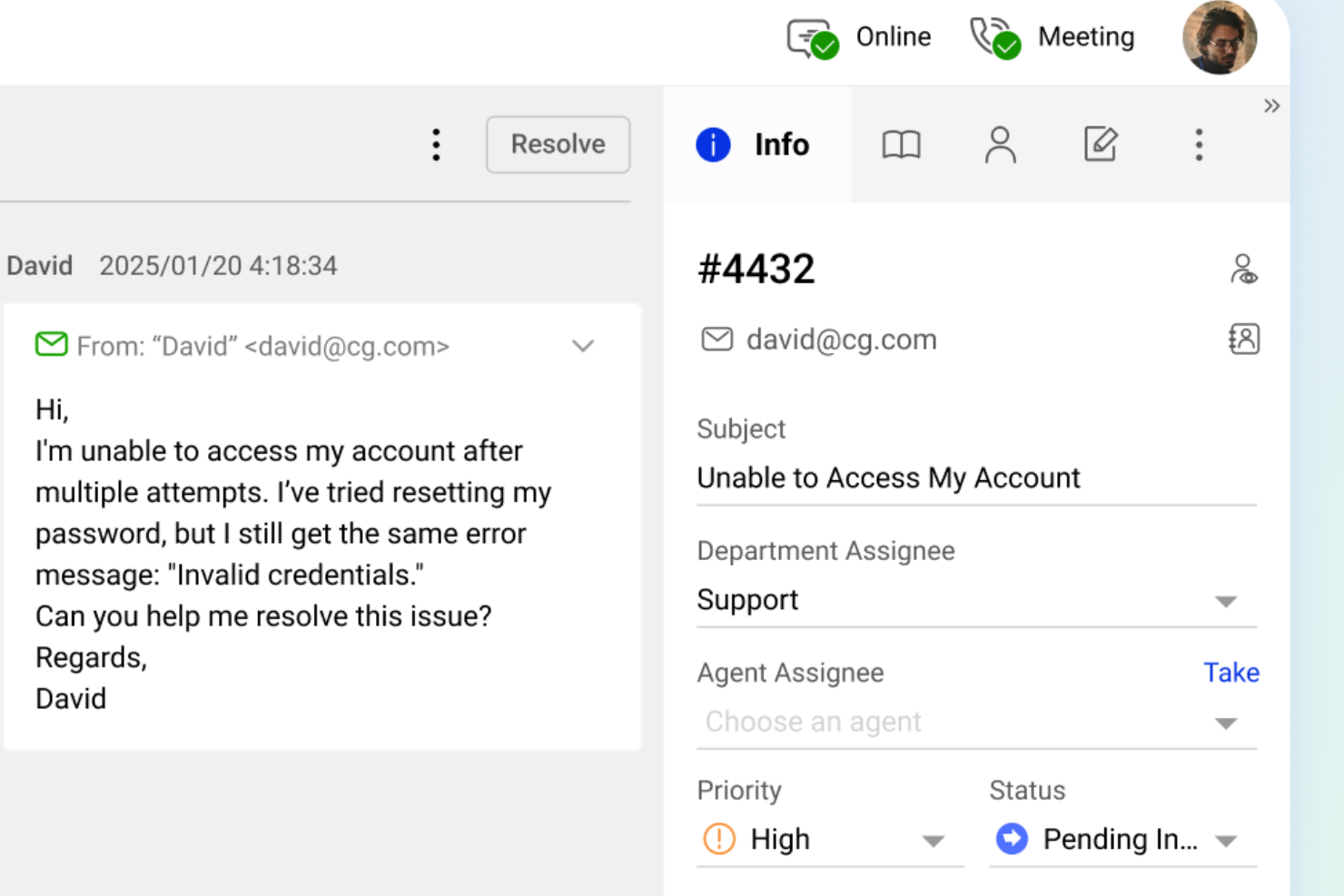Open the Status dropdown showing Pending
The height and width of the screenshot is (896, 1344).
click(1228, 840)
